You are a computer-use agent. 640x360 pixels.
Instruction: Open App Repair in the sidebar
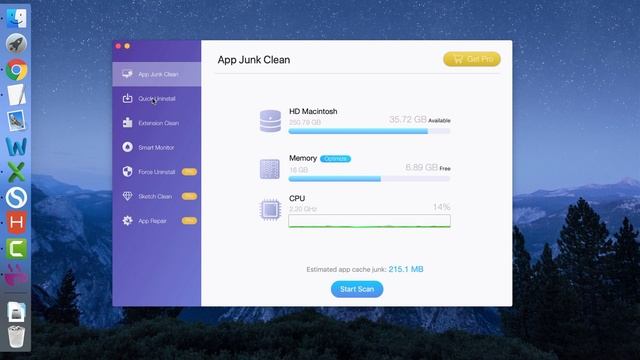[x=157, y=221]
